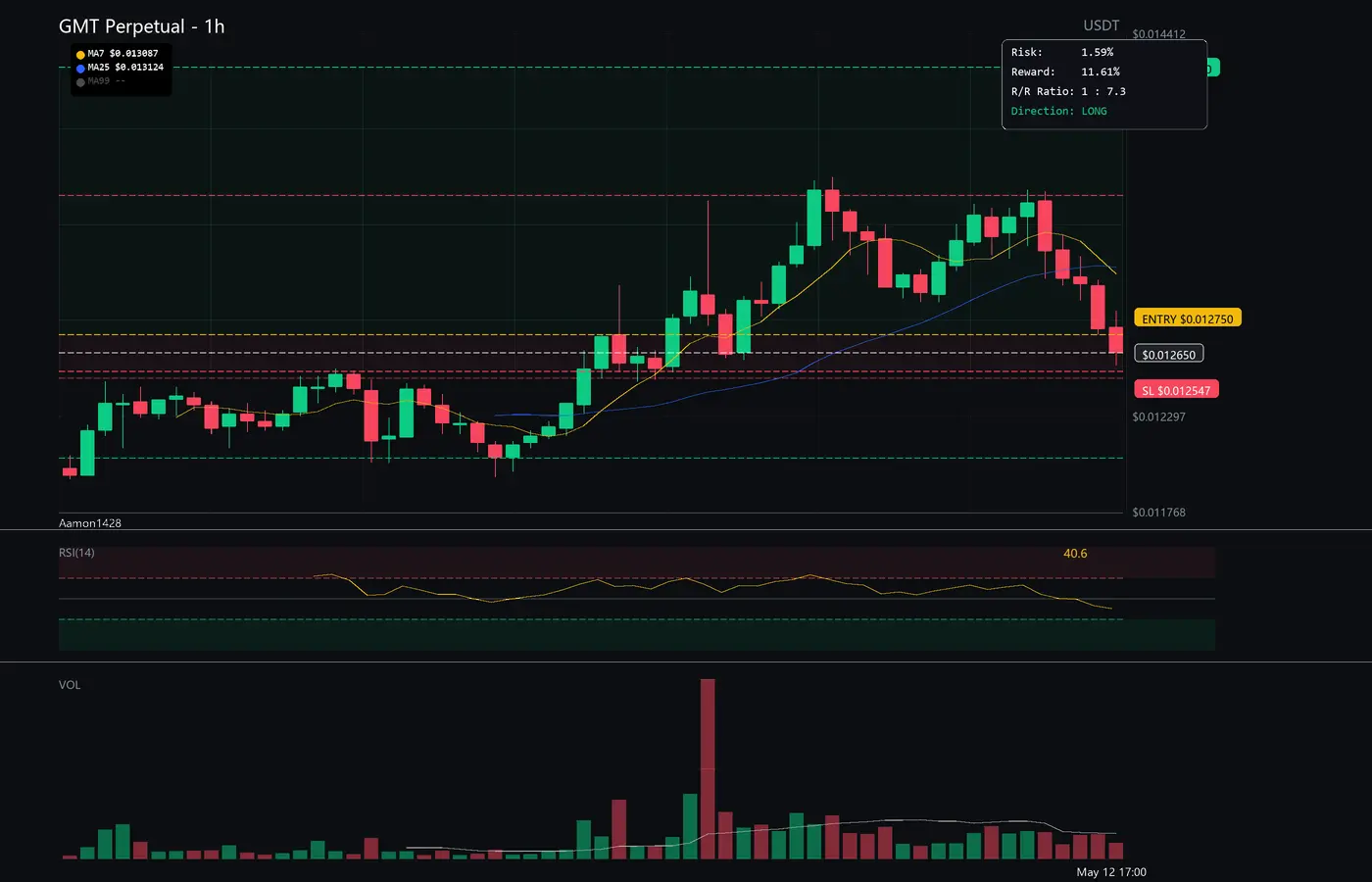Select the GMT Perpetual - 1h chart title
Image resolution: width=1372 pixels, height=882 pixels.
142,26
